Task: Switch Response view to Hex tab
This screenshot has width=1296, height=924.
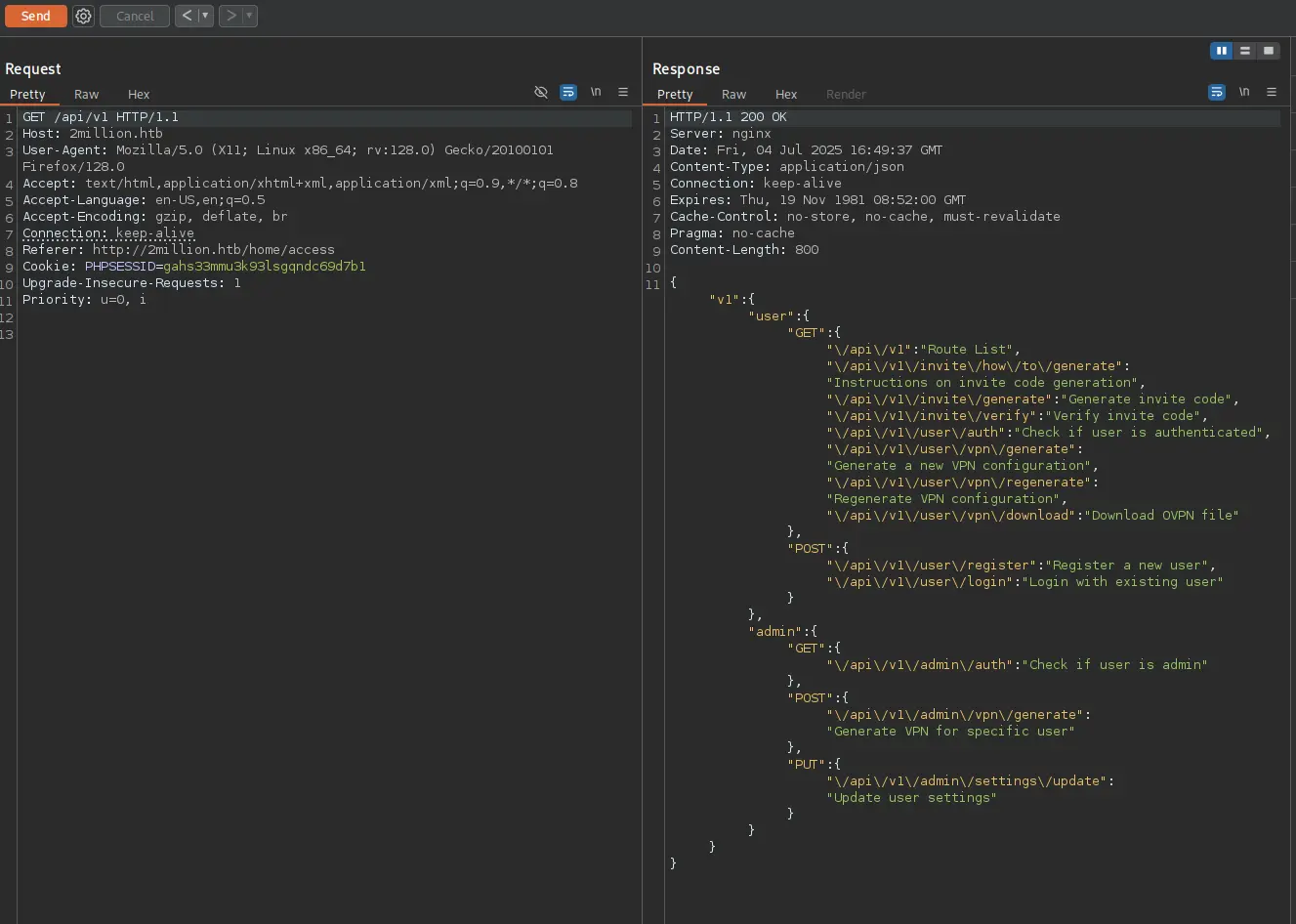Action: pos(786,95)
